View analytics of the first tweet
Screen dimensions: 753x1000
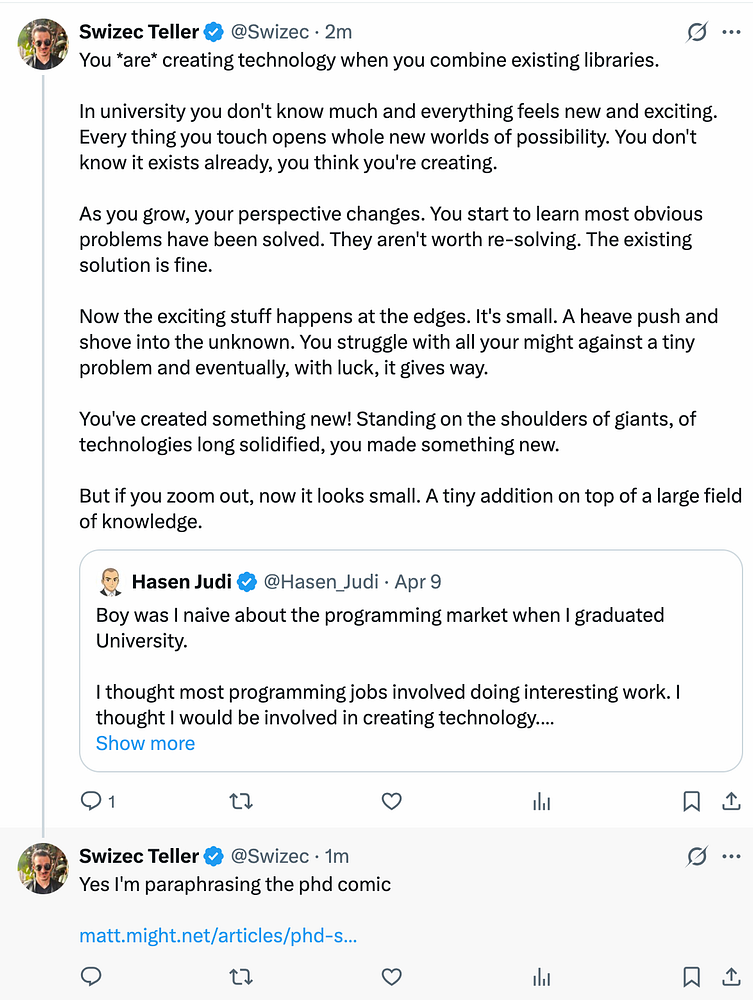[542, 801]
